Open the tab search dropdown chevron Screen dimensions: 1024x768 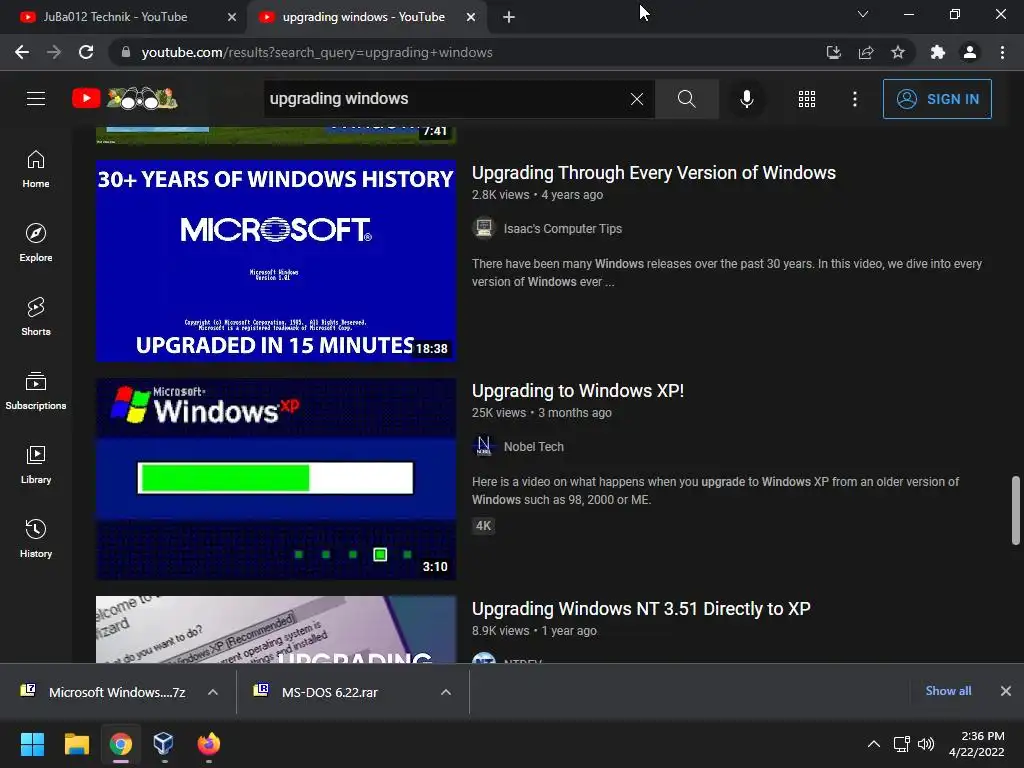point(863,14)
